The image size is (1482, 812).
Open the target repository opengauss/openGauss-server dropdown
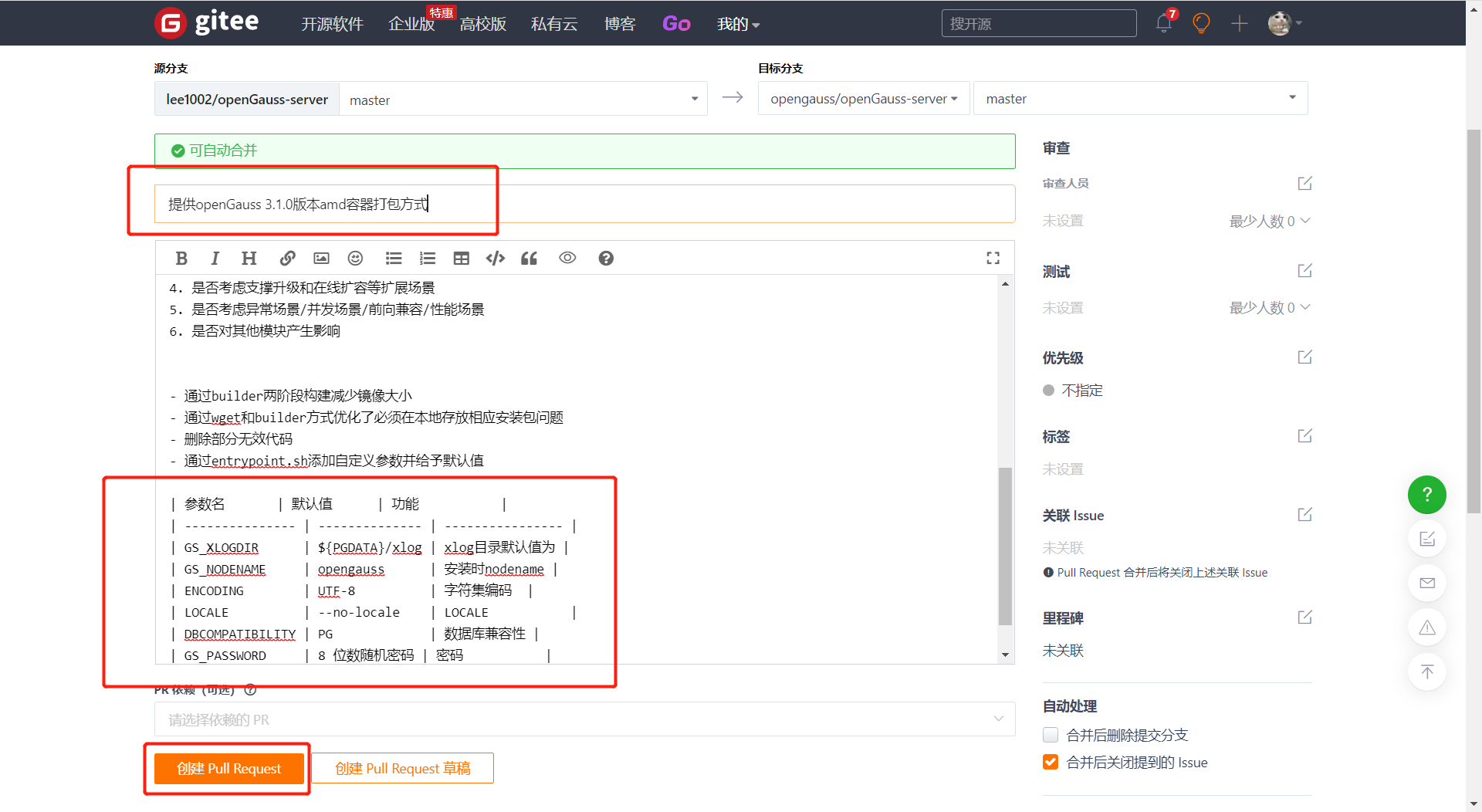(x=864, y=99)
